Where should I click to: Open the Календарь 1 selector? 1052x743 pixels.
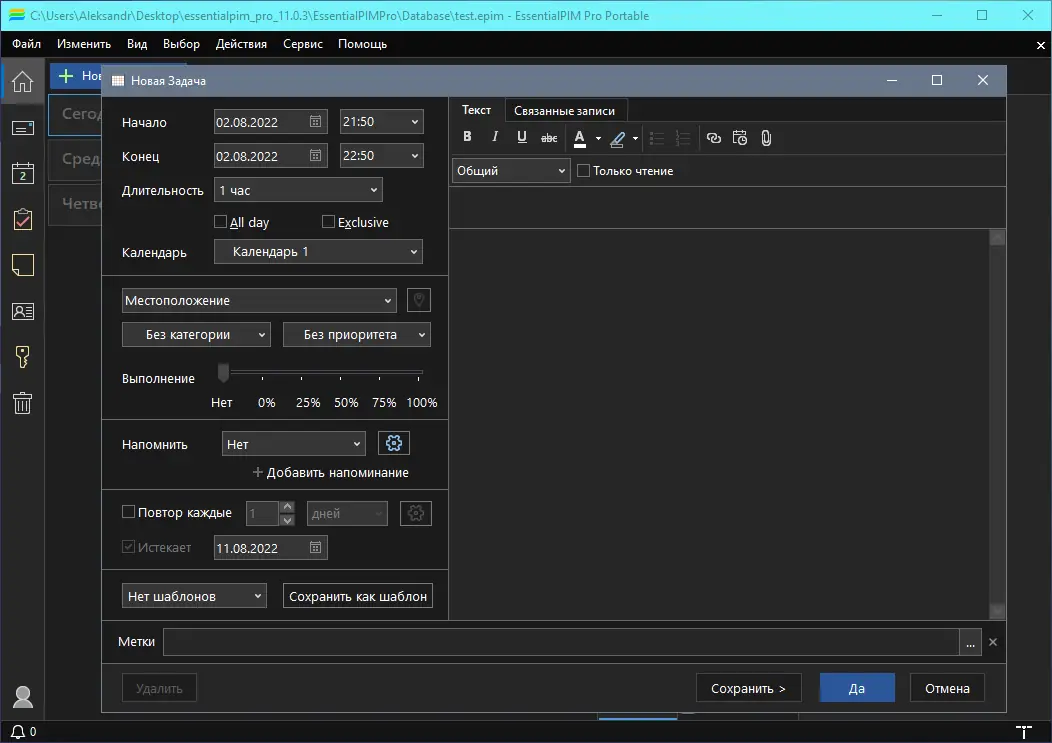[x=317, y=251]
